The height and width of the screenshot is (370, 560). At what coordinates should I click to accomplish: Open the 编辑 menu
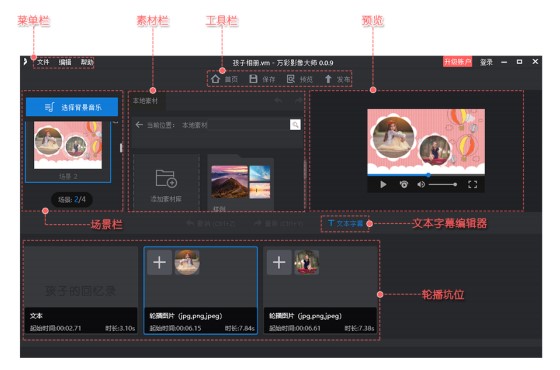(65, 62)
